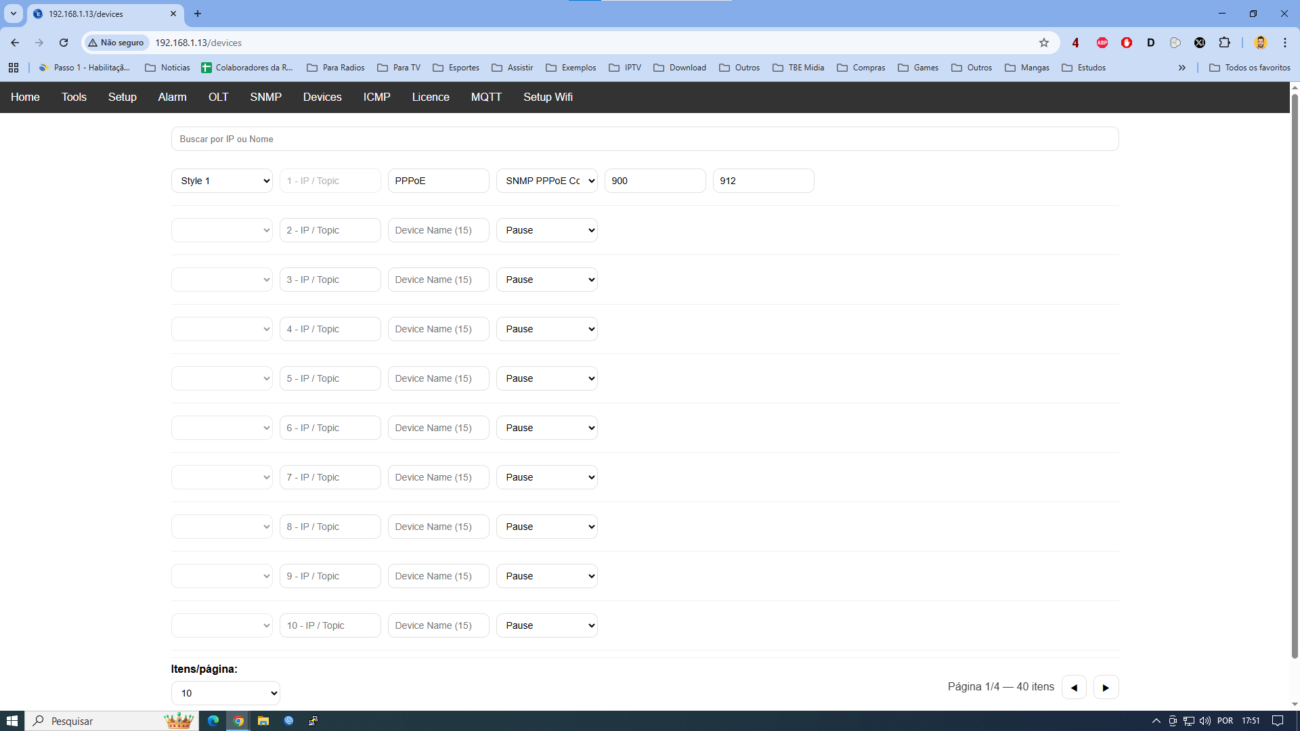Navigate to Setup Wifi page
1300x731 pixels.
(x=547, y=97)
